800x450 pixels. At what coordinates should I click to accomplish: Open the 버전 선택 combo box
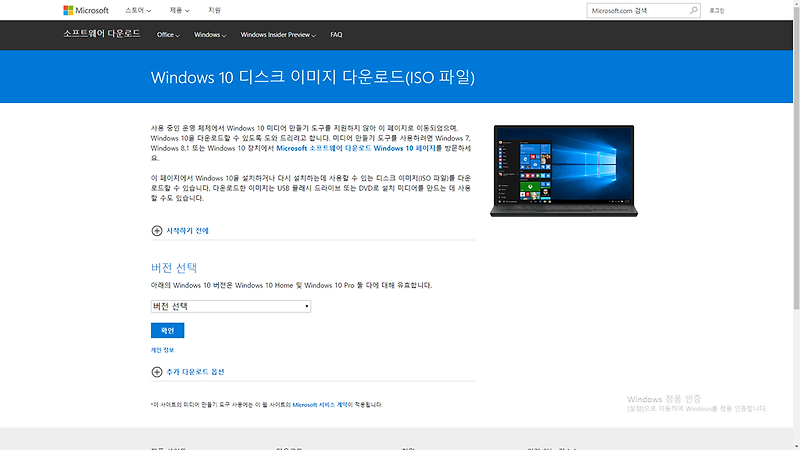[x=231, y=306]
